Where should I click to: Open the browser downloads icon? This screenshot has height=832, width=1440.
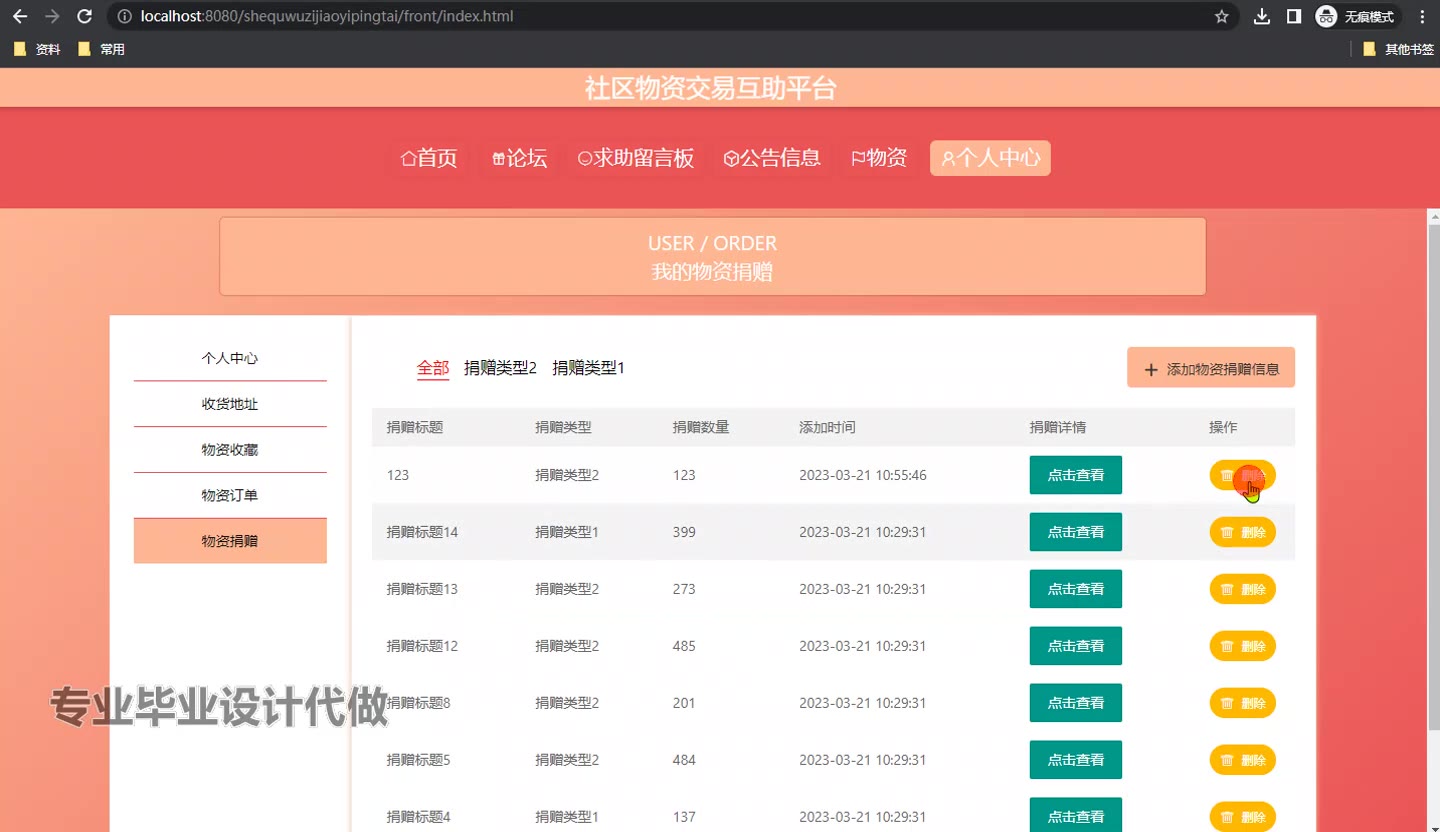tap(1262, 16)
